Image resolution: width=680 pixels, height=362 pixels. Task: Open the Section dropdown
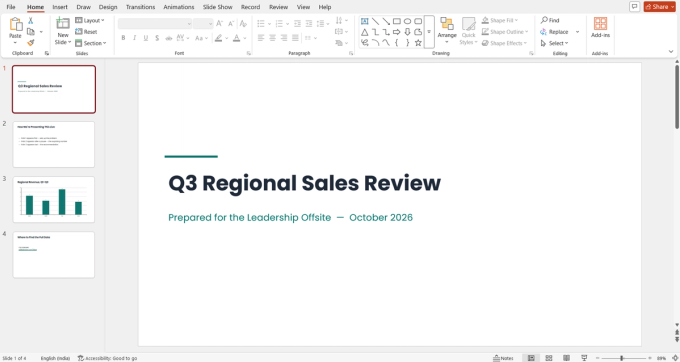(x=91, y=43)
